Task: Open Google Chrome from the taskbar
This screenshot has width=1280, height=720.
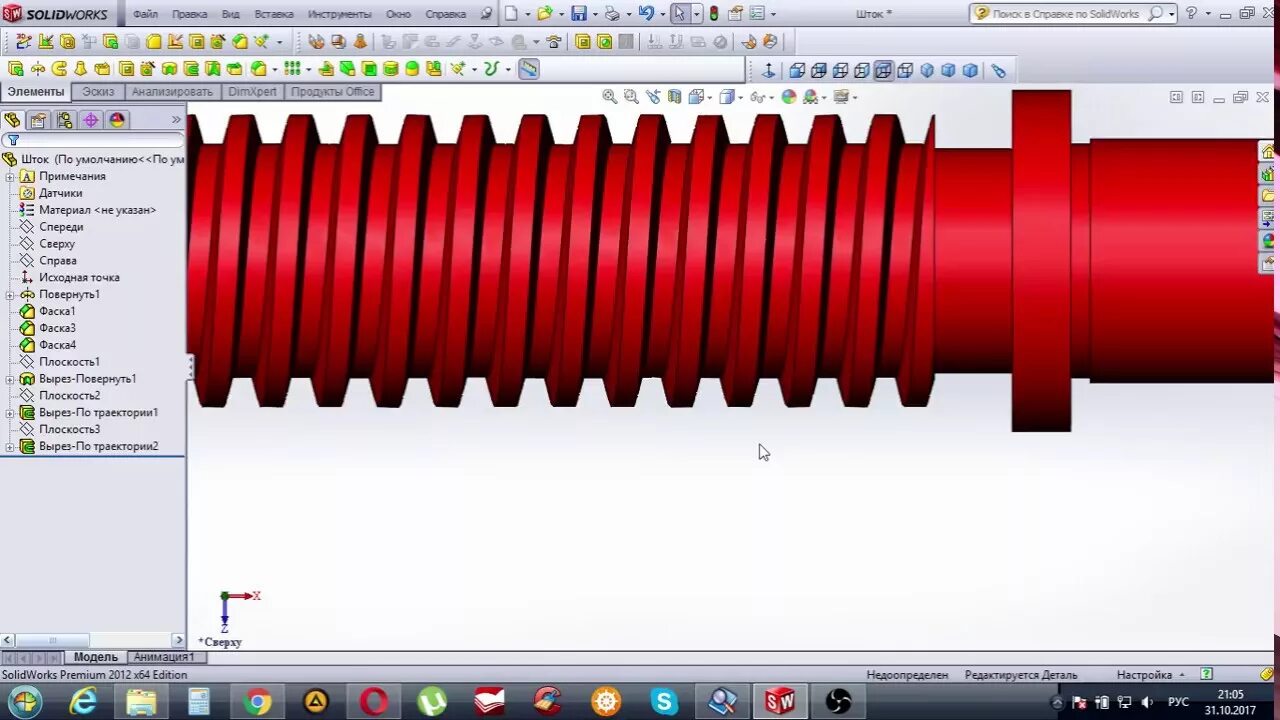Action: tap(256, 702)
